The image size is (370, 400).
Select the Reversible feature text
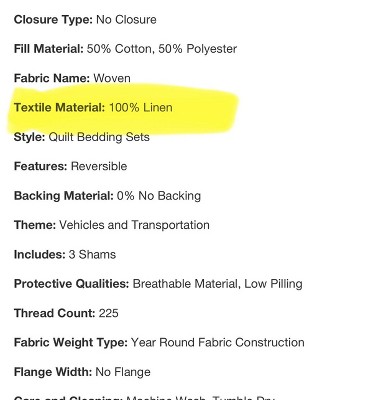pyautogui.click(x=99, y=166)
